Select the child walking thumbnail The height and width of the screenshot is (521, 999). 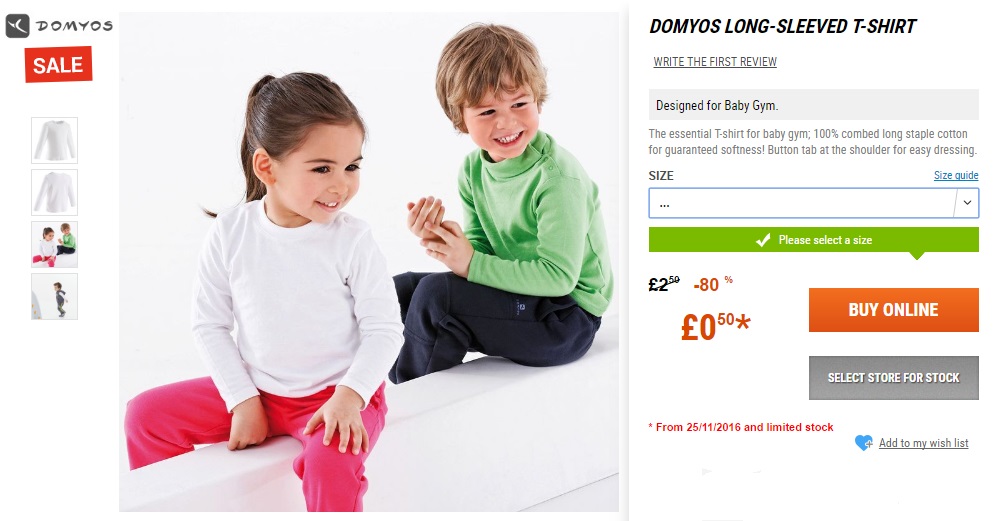pyautogui.click(x=55, y=297)
